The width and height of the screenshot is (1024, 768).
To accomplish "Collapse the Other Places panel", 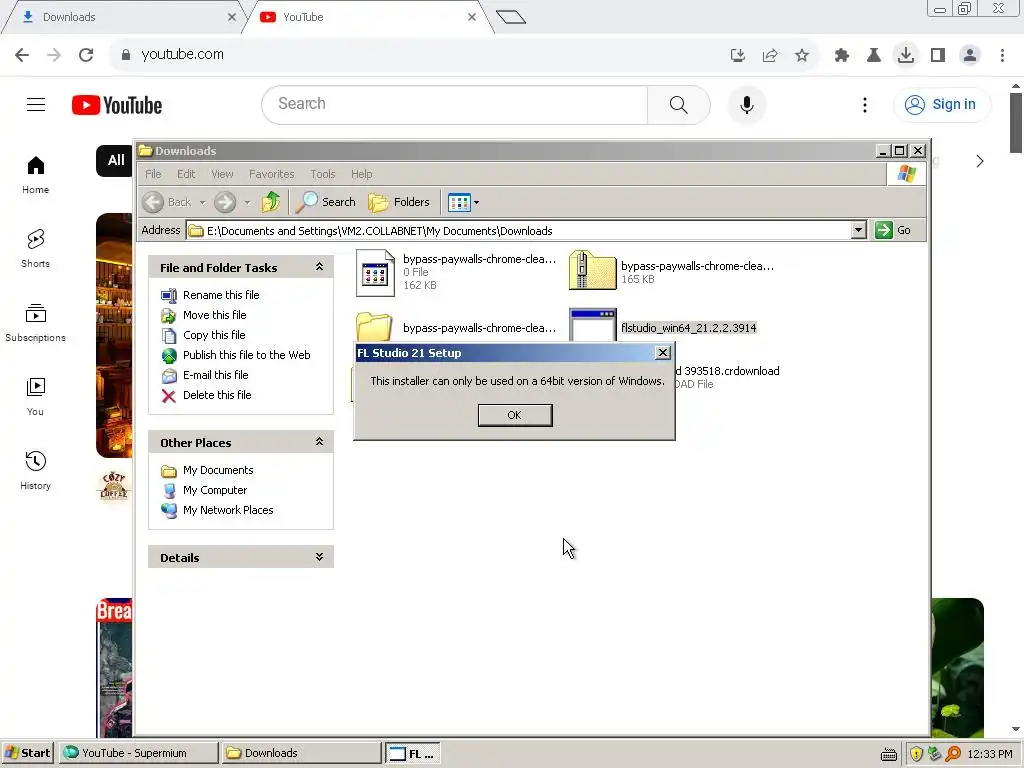I will pos(319,441).
